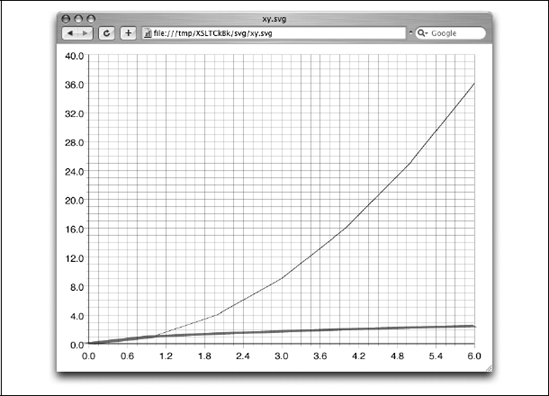Viewport: 549px width, 396px height.
Task: Click the x-axis label "5.4"
Action: 436,356
